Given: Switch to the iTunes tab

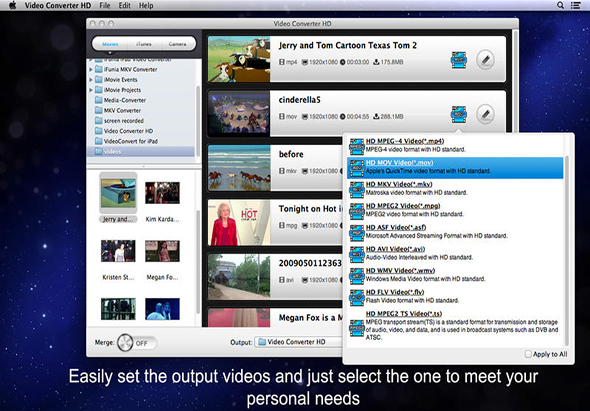Looking at the screenshot, I should pos(144,44).
